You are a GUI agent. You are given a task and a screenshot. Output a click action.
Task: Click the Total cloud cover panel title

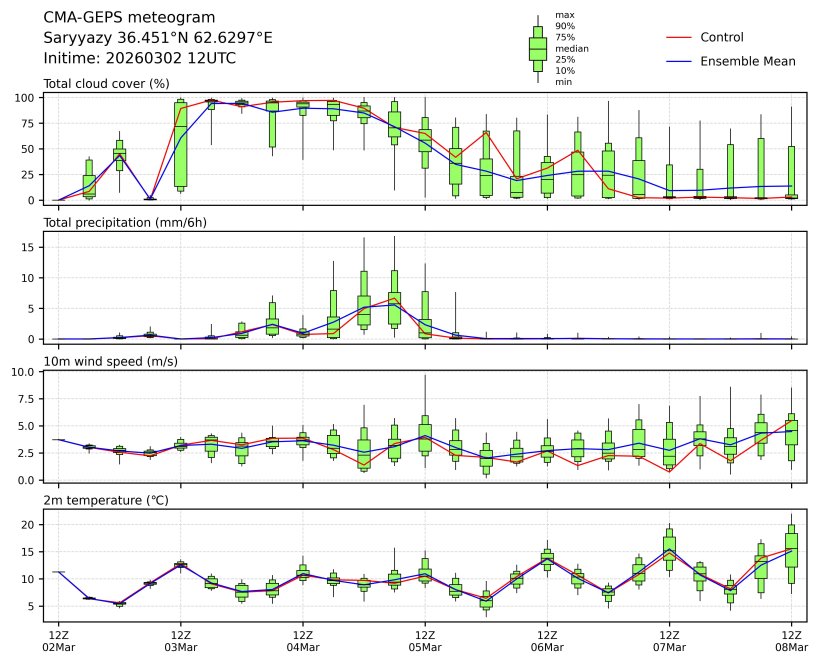(x=106, y=83)
